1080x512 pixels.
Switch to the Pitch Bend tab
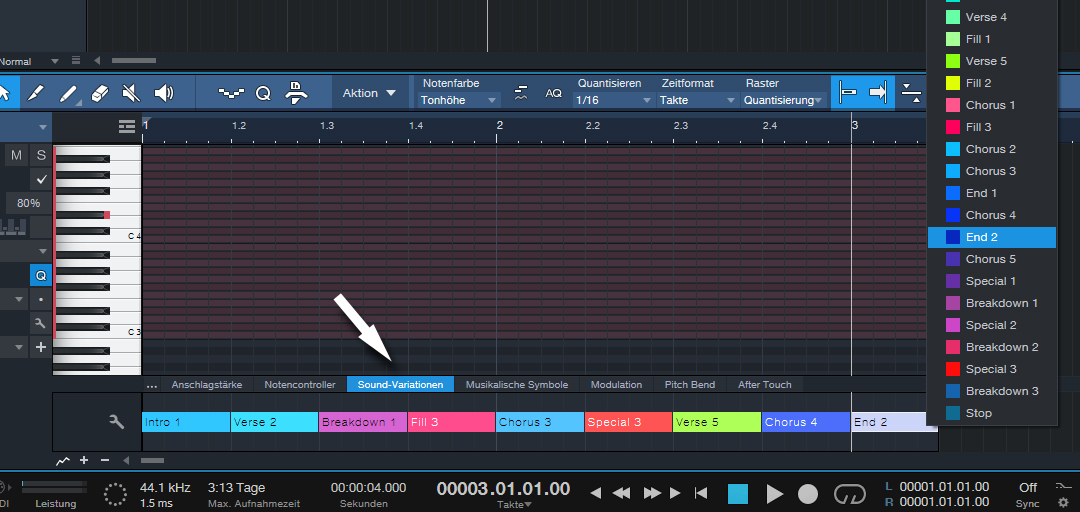(690, 384)
